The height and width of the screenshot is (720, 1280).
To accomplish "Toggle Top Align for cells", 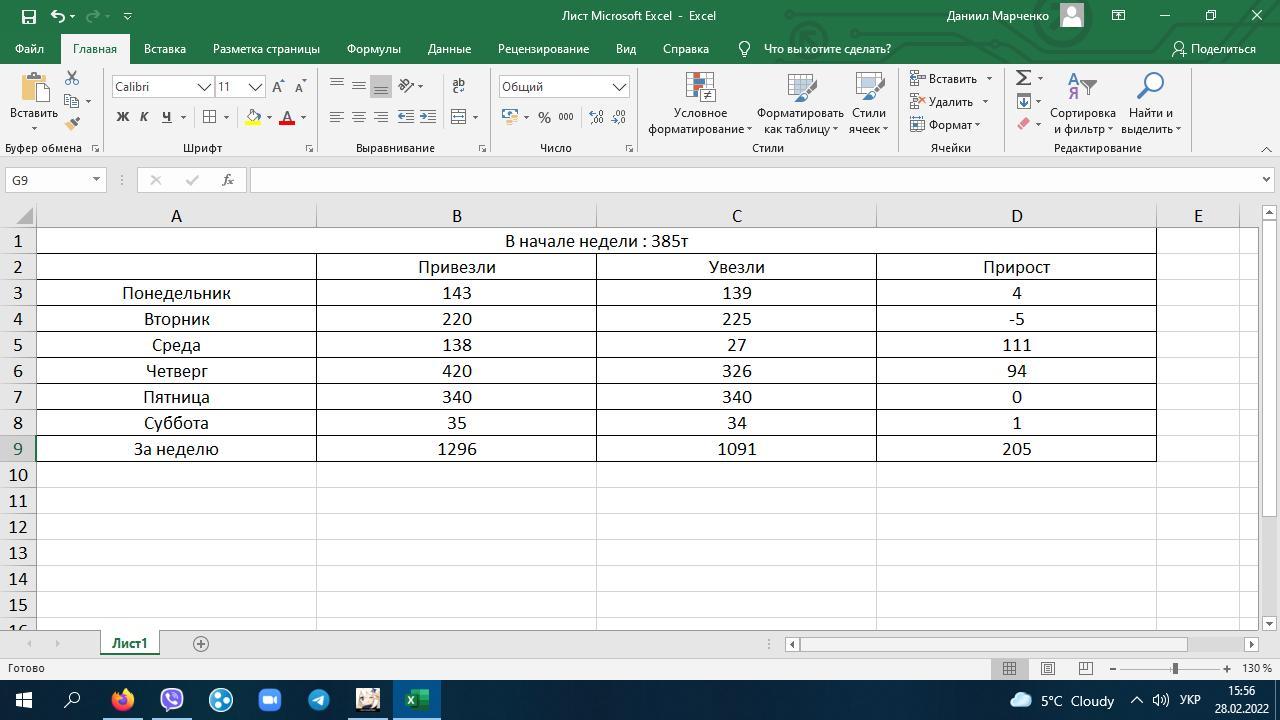I will tap(337, 86).
